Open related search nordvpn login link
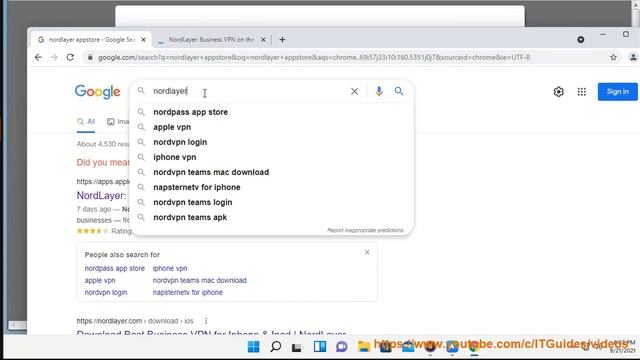Viewport: 640px width, 360px height. (x=106, y=292)
